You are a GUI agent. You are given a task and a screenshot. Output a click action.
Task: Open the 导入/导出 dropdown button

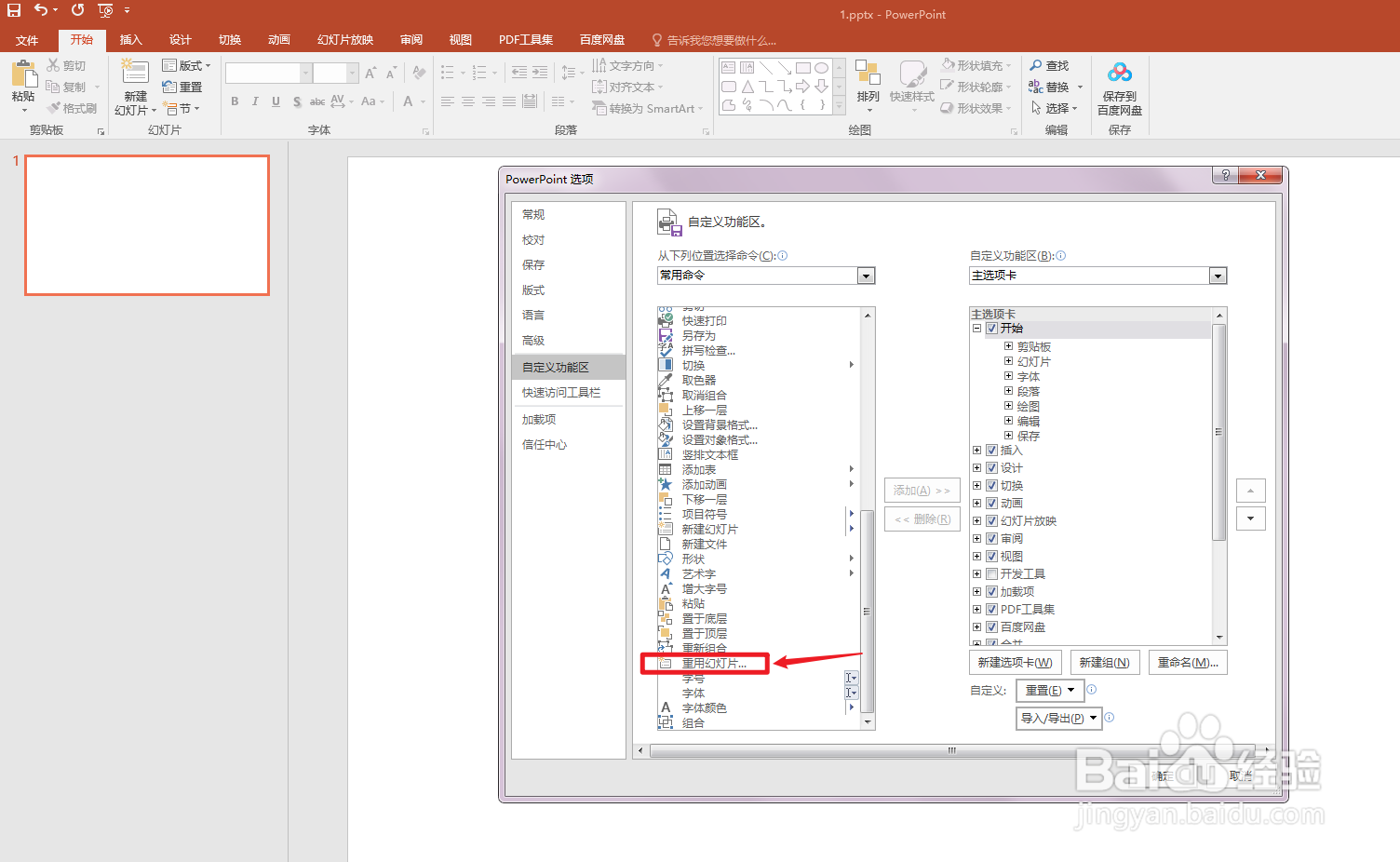pos(1058,718)
